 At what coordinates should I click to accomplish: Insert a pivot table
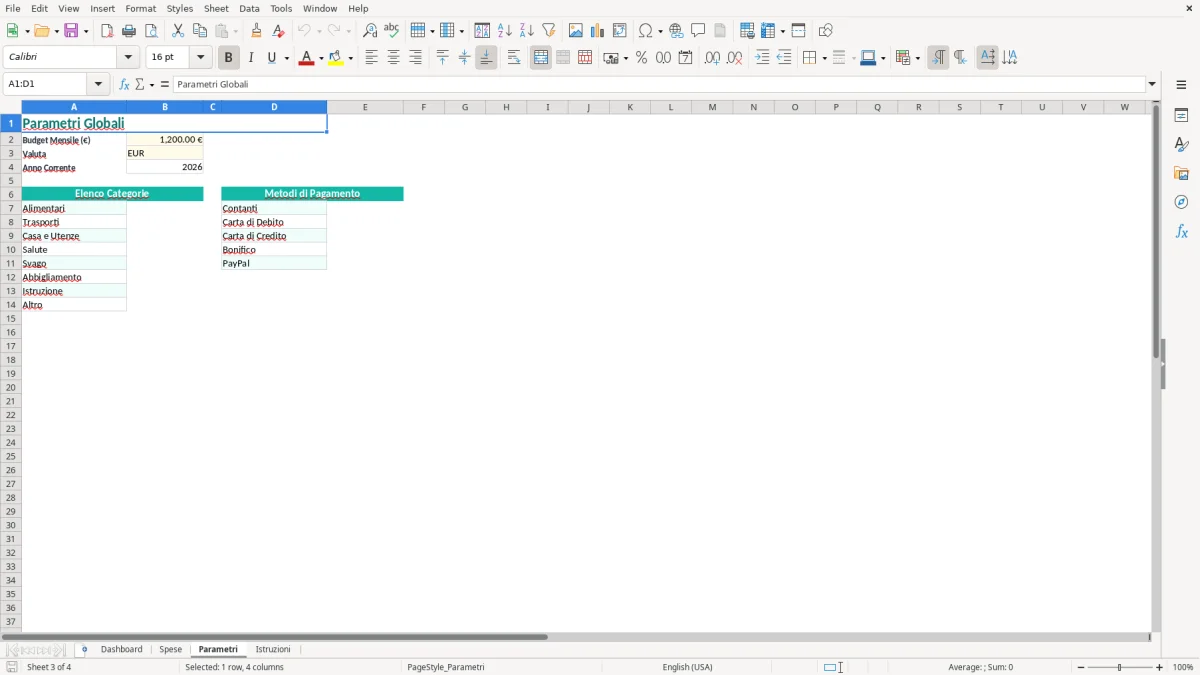[620, 31]
